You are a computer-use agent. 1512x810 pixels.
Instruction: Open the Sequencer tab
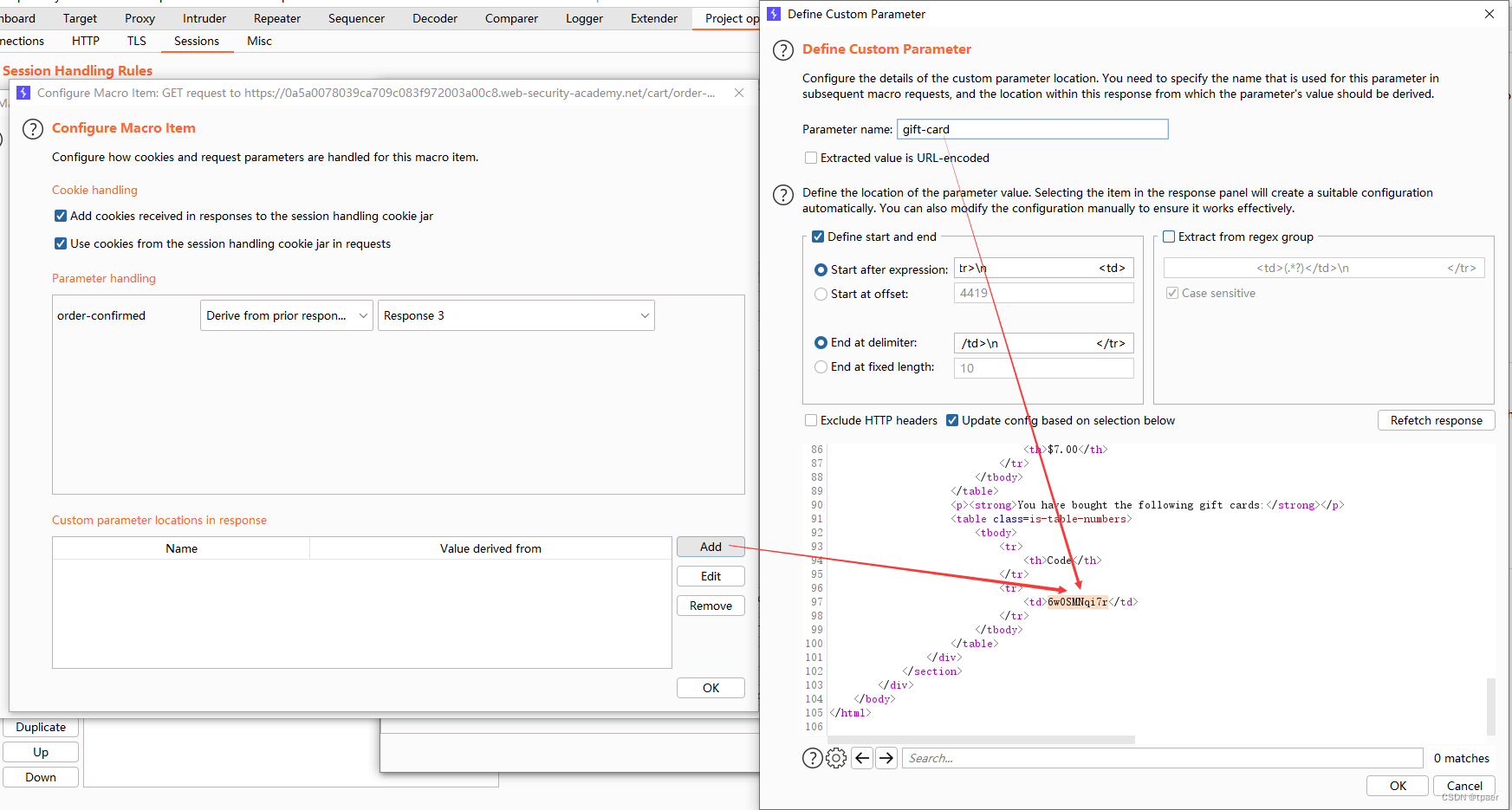(356, 18)
